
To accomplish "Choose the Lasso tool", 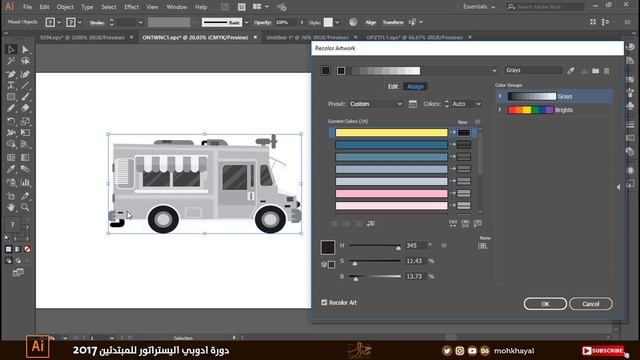I will pos(25,61).
